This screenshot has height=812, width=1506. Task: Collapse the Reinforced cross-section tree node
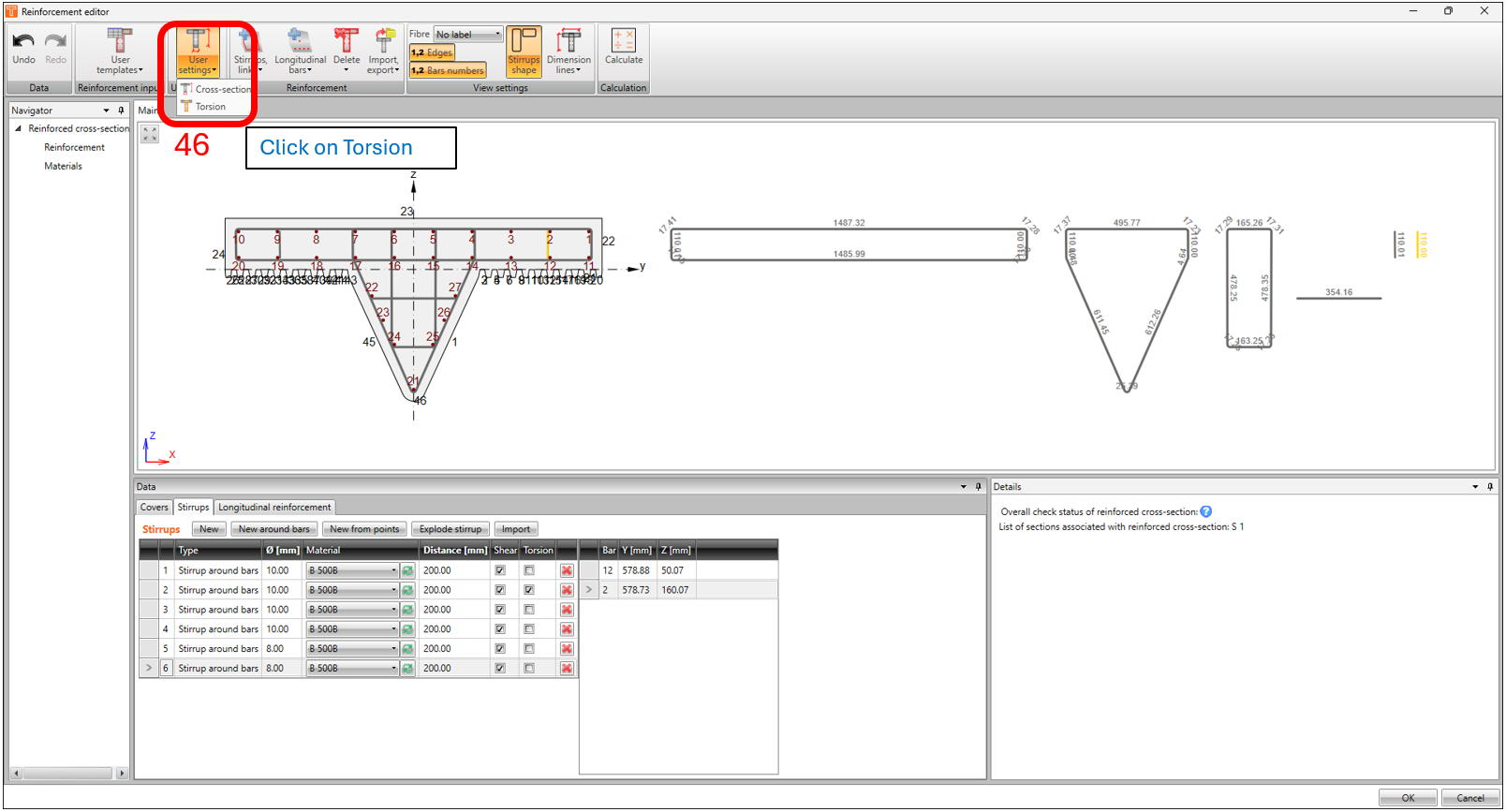(18, 128)
